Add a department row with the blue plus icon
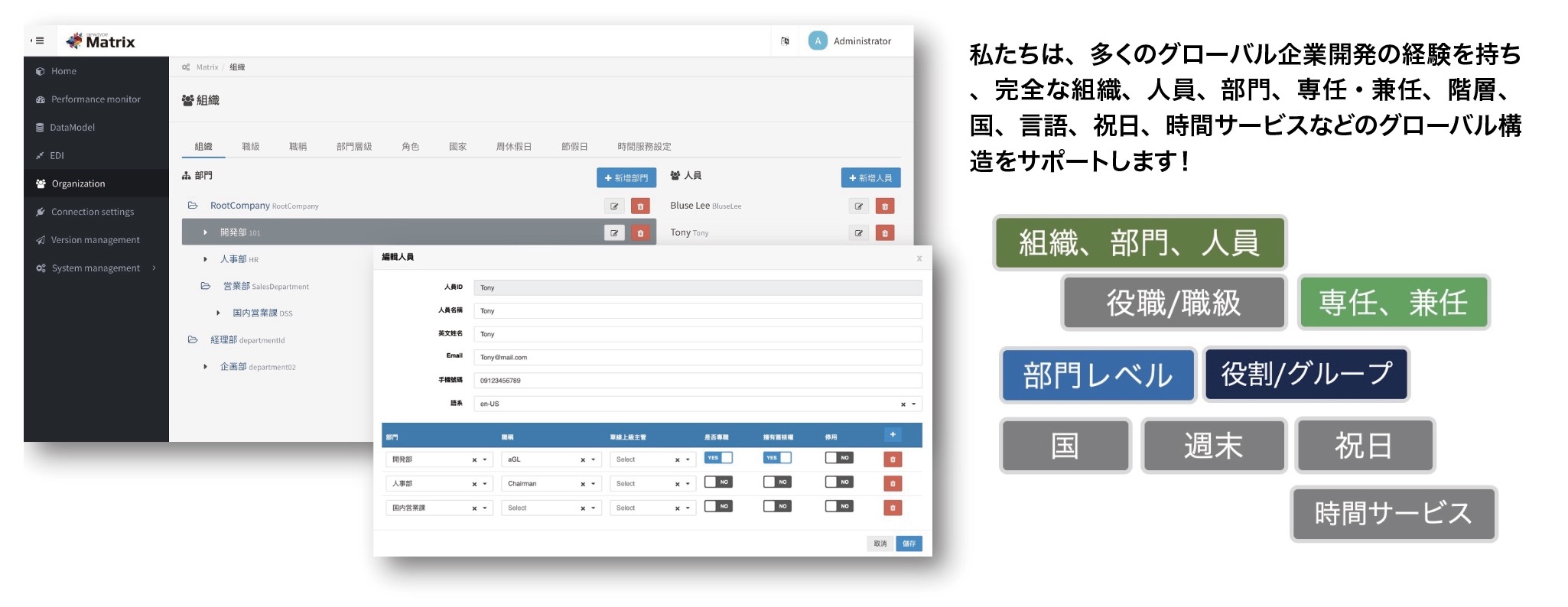The height and width of the screenshot is (607, 1568). click(x=893, y=435)
